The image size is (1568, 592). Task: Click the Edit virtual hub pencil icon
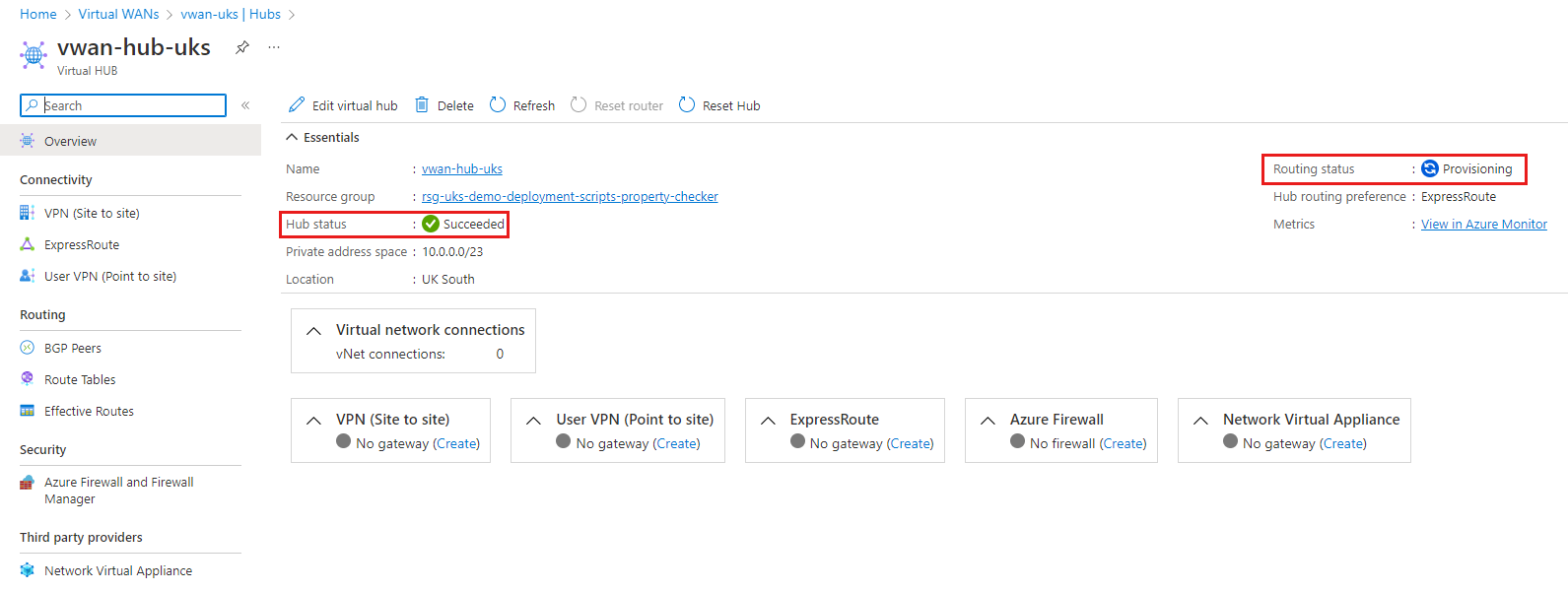point(297,104)
